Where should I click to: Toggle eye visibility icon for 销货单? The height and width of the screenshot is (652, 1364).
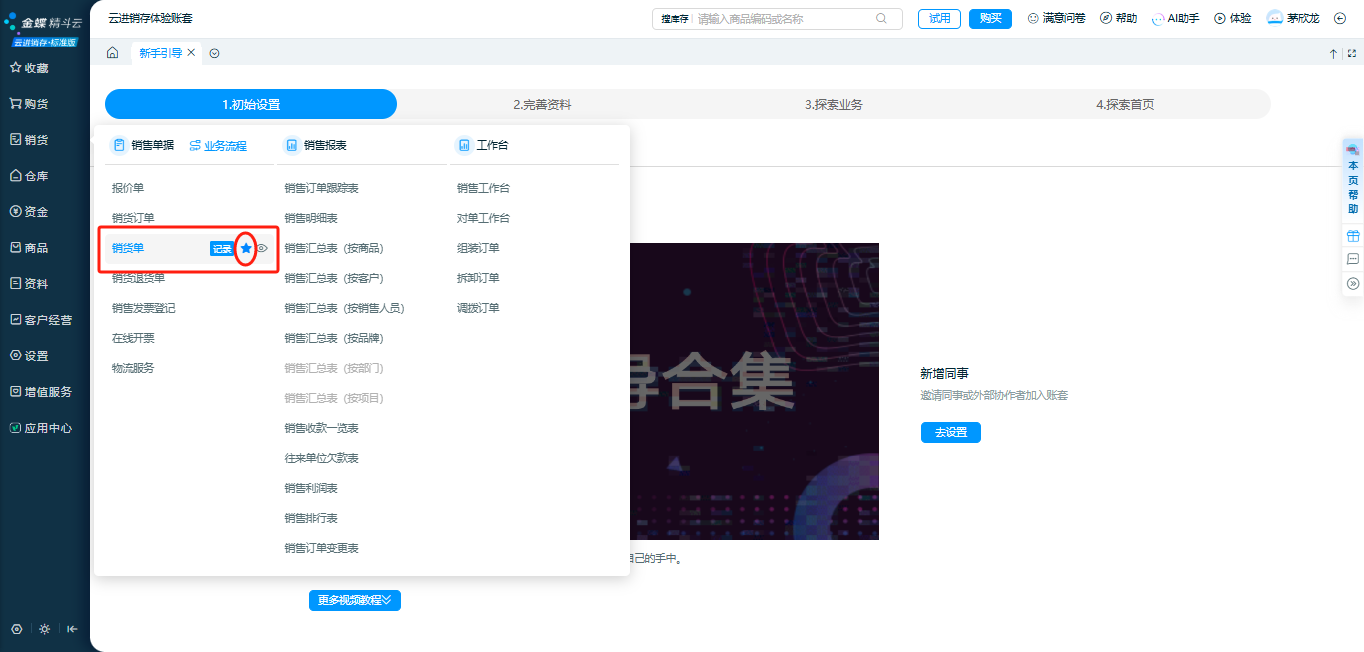(x=263, y=248)
